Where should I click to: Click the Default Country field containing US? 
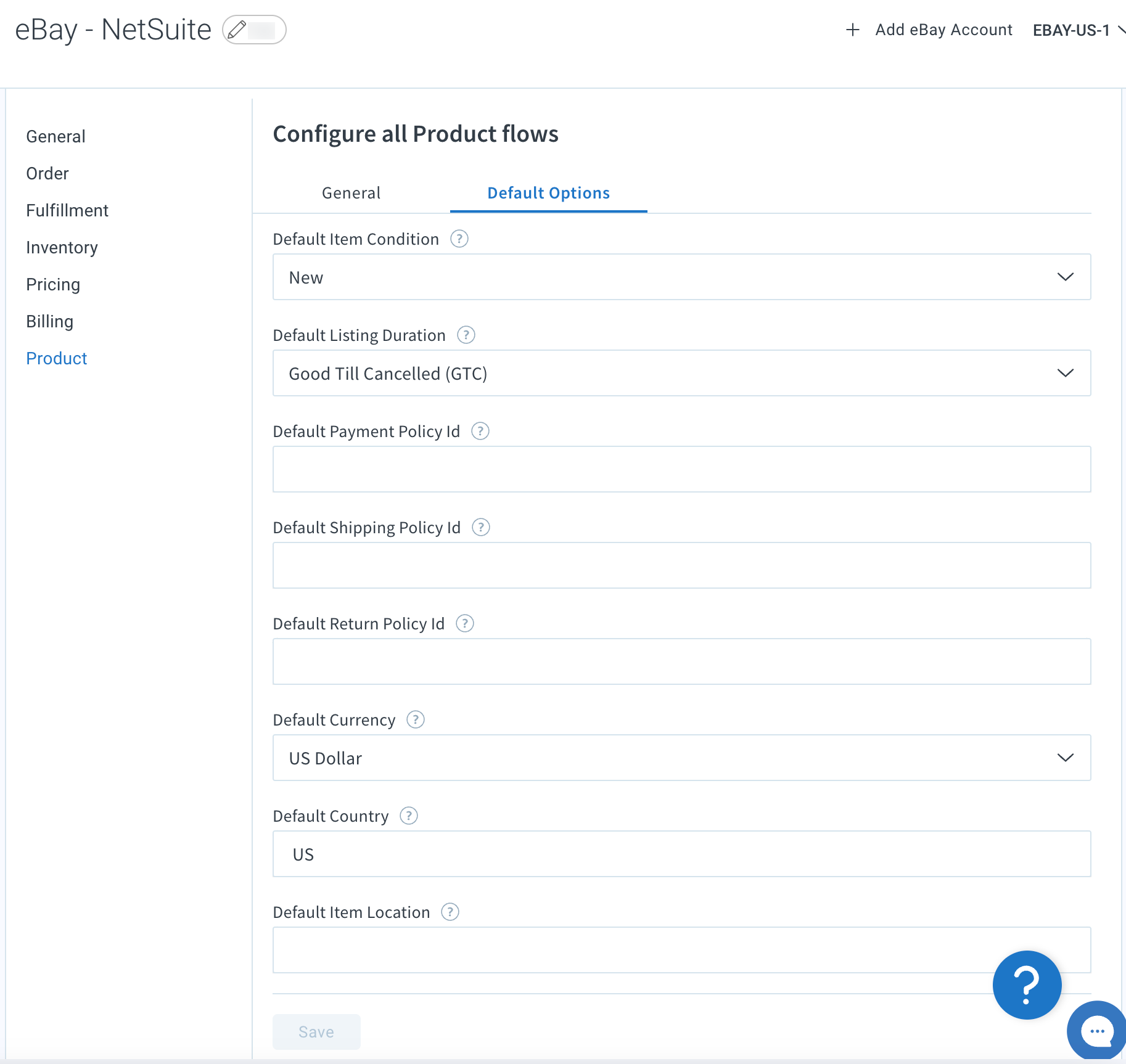point(681,854)
